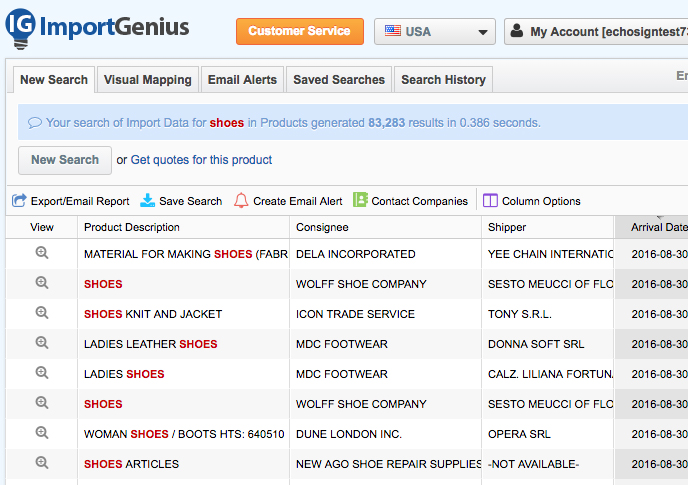The image size is (688, 485).
Task: Click Create Email Alert label
Action: (x=297, y=201)
